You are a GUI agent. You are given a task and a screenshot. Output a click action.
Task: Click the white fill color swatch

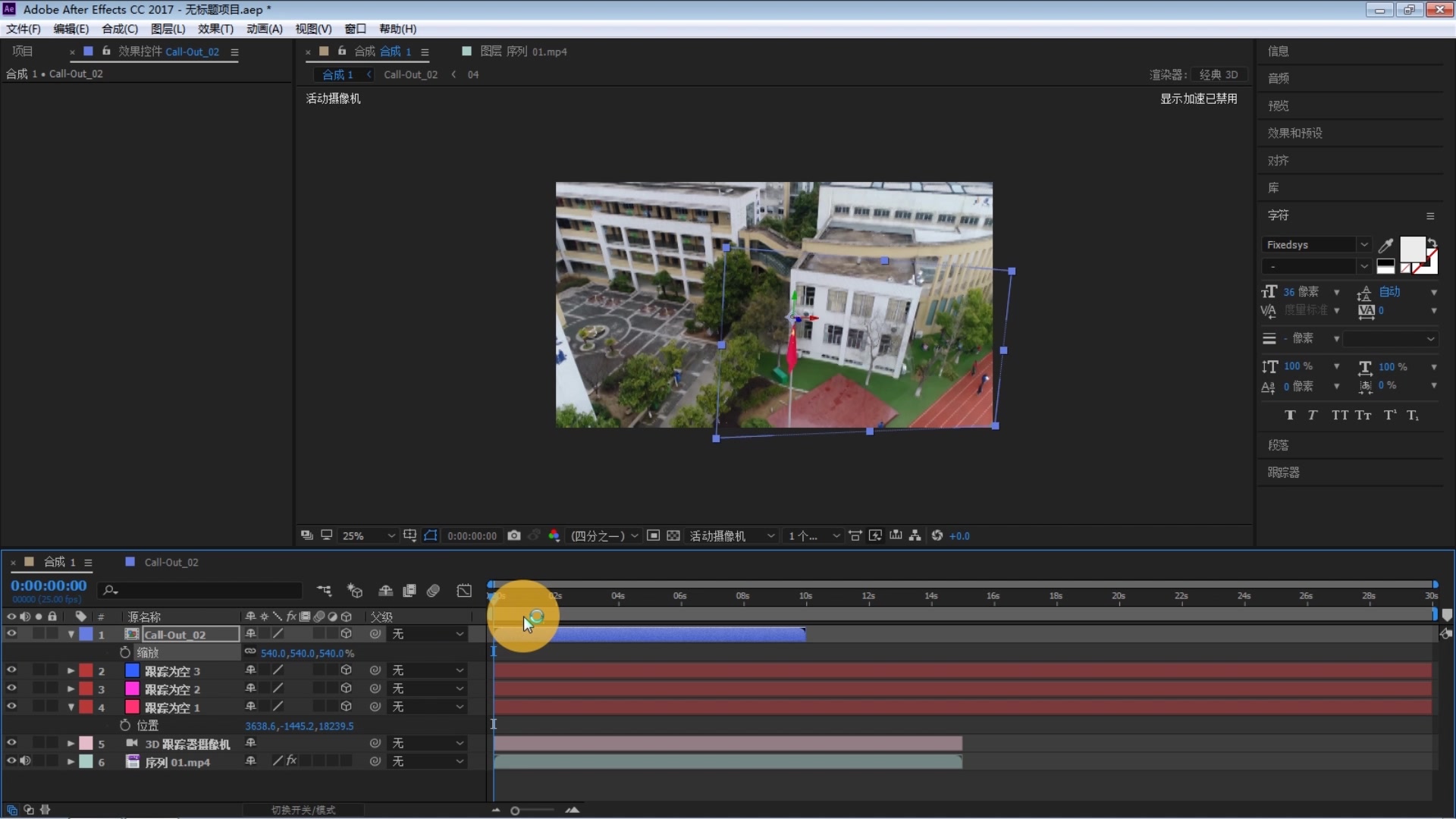1411,249
